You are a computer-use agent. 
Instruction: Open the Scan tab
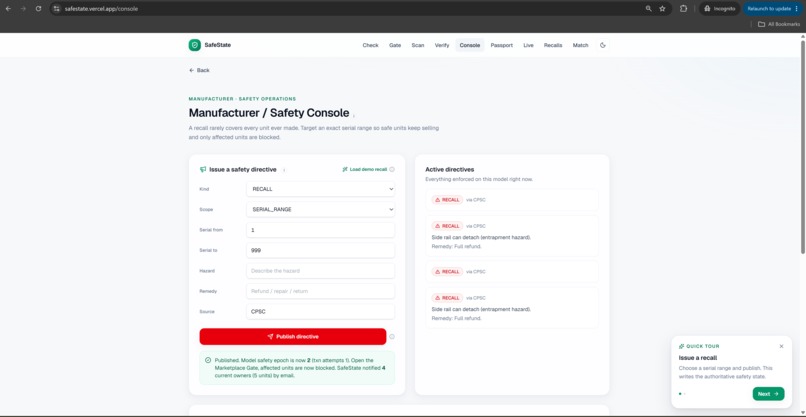click(418, 45)
